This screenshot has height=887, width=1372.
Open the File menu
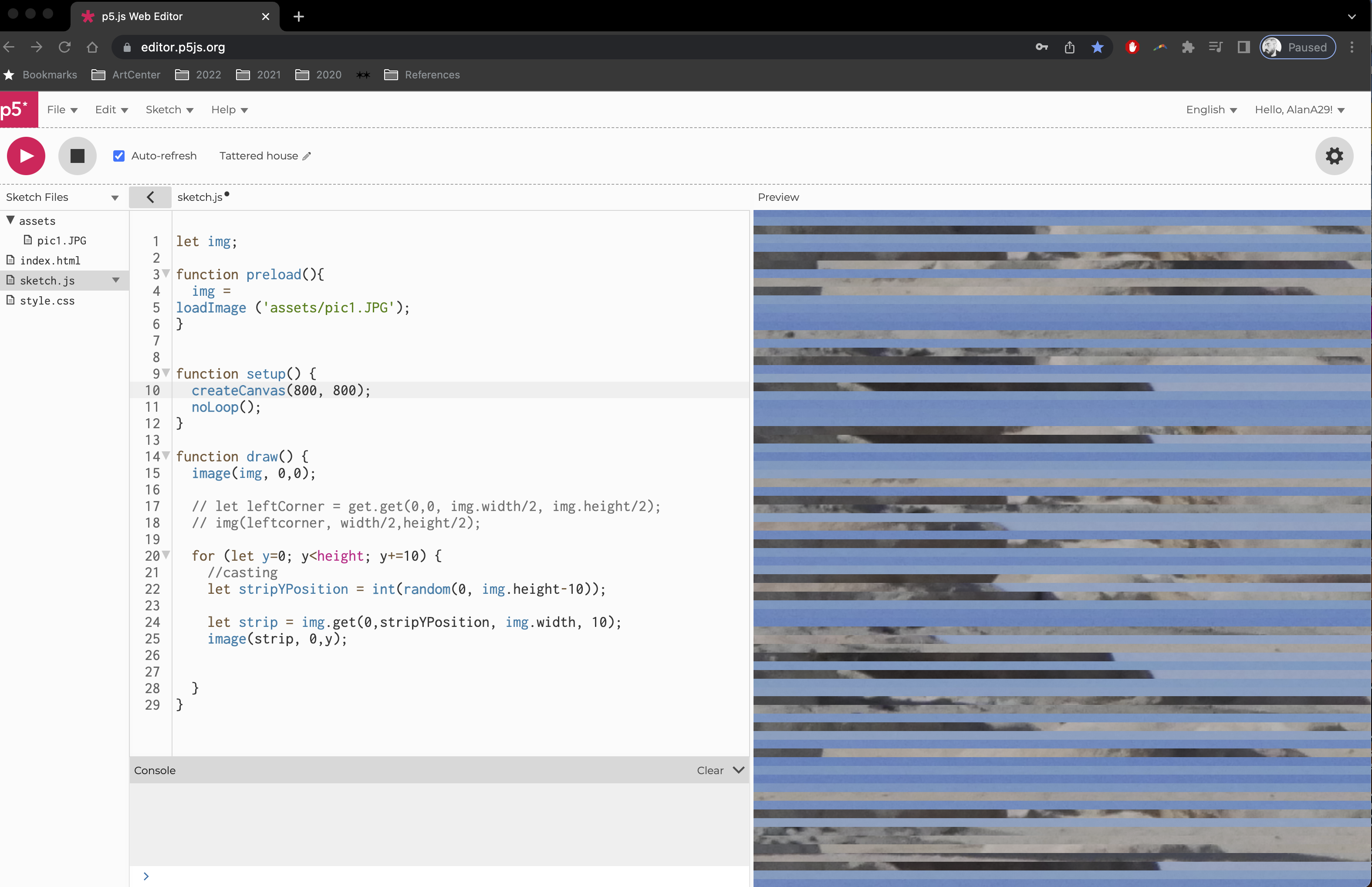point(61,109)
